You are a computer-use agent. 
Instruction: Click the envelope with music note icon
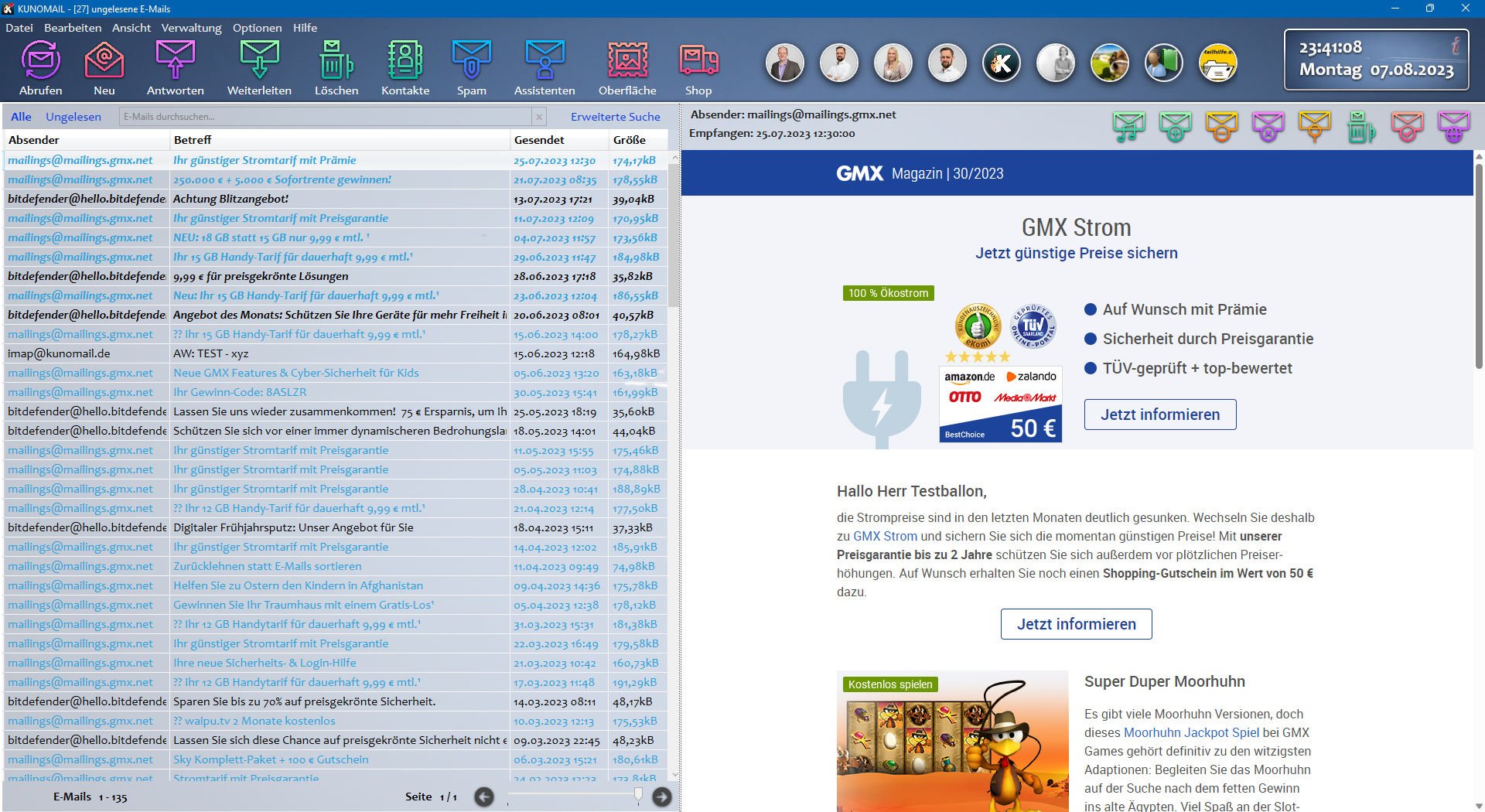[x=1129, y=127]
